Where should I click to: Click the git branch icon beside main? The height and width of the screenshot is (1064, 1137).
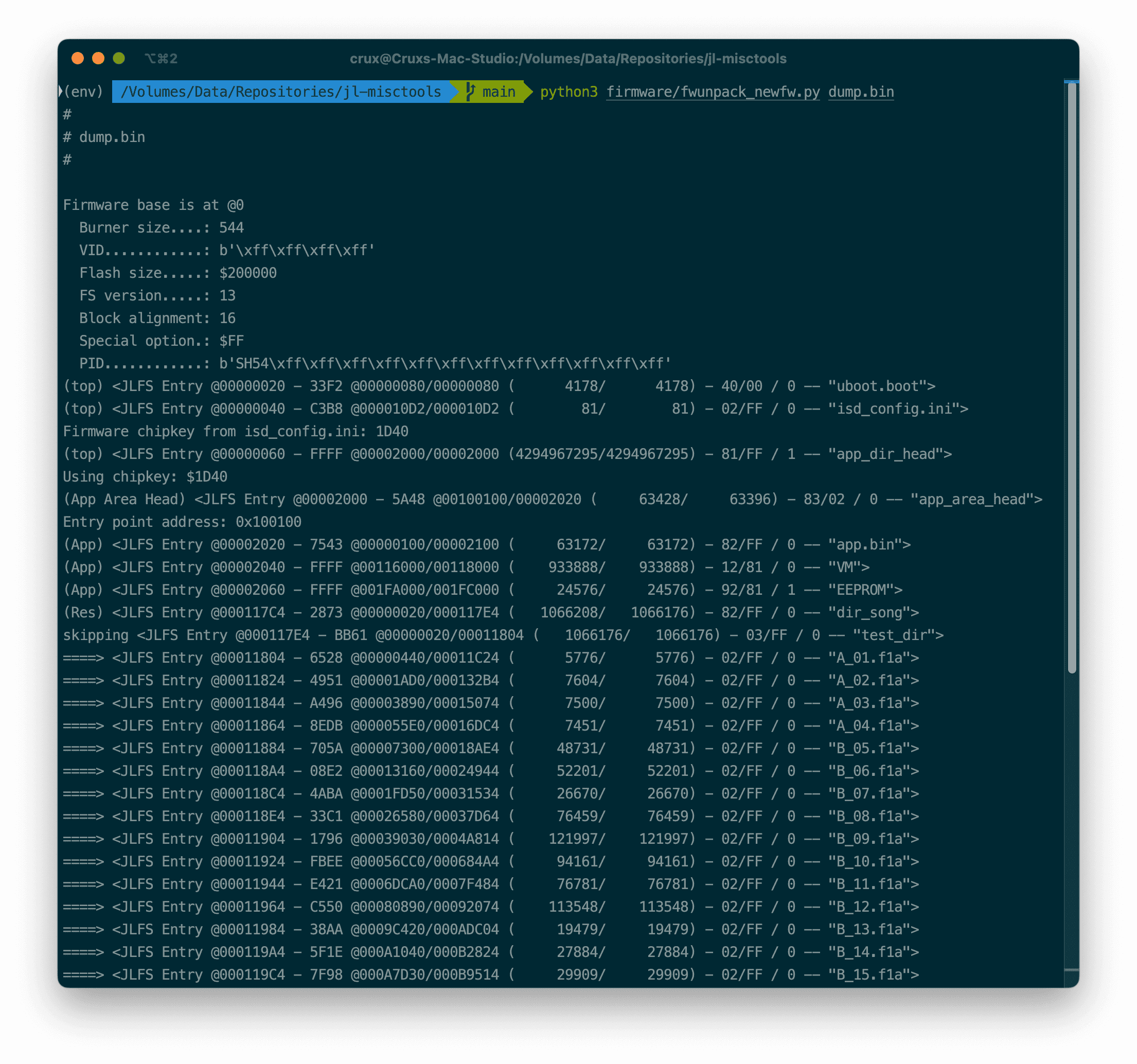click(x=470, y=92)
